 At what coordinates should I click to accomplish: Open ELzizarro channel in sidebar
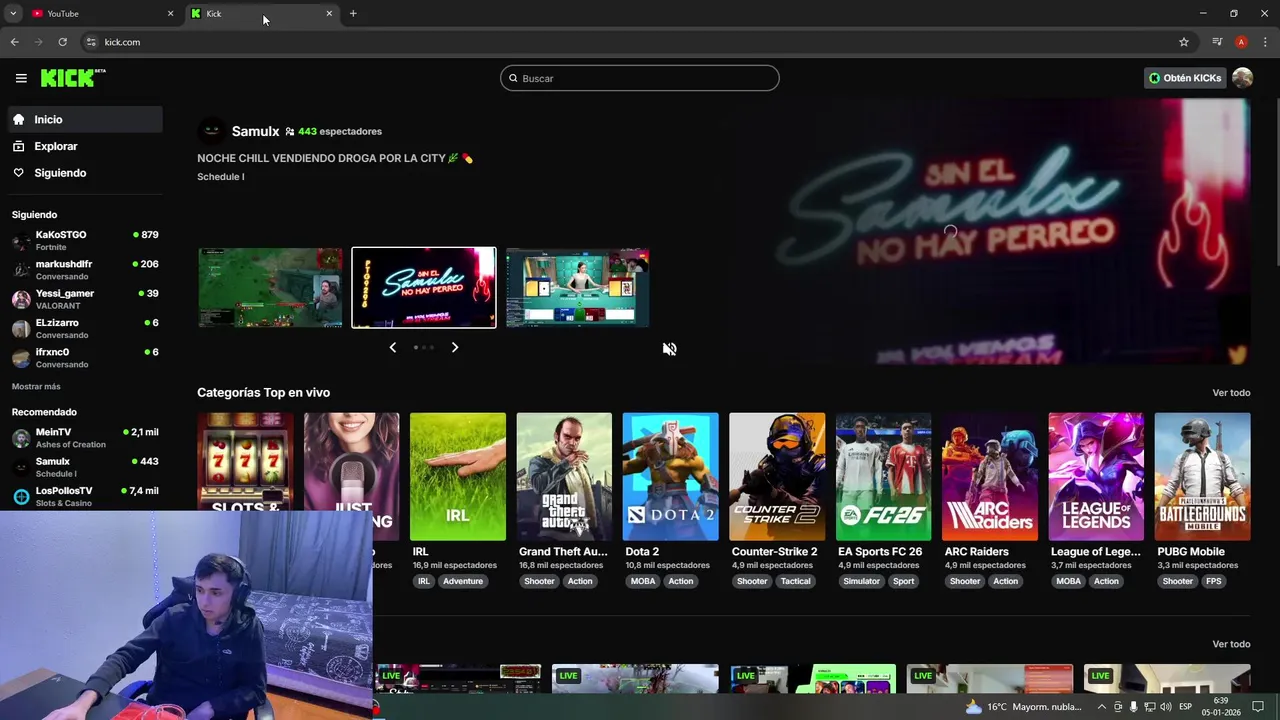coord(85,328)
